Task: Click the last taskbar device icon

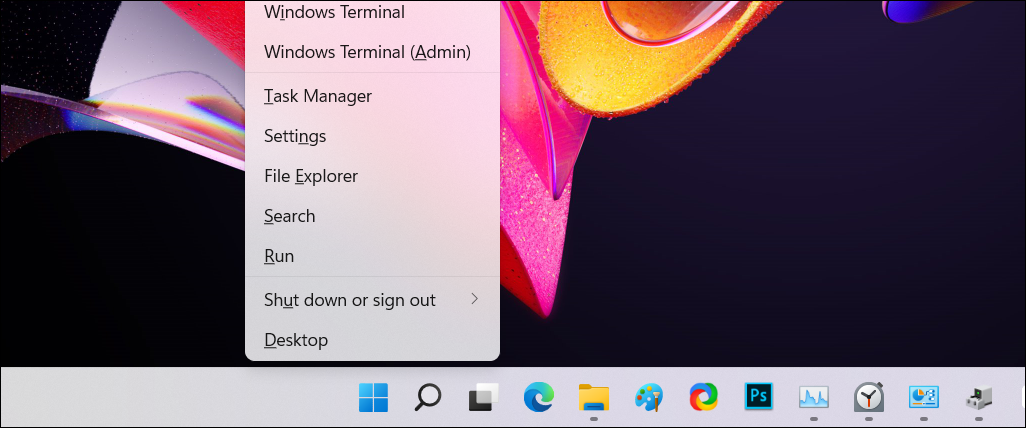Action: click(976, 397)
